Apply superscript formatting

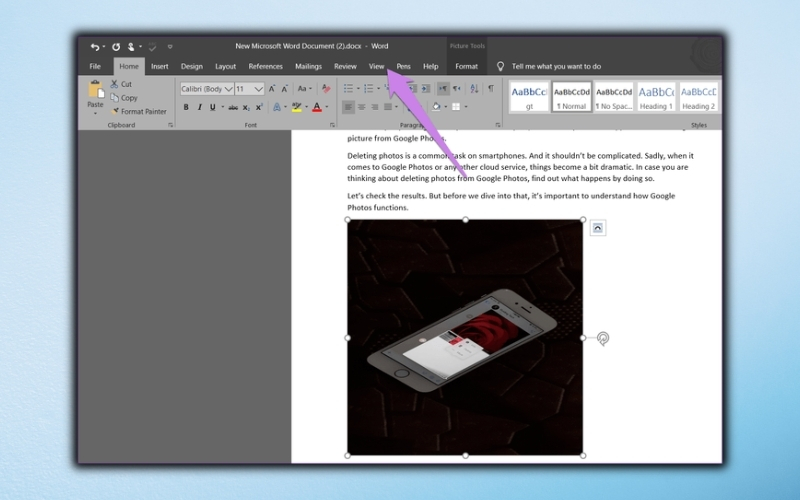[x=259, y=107]
